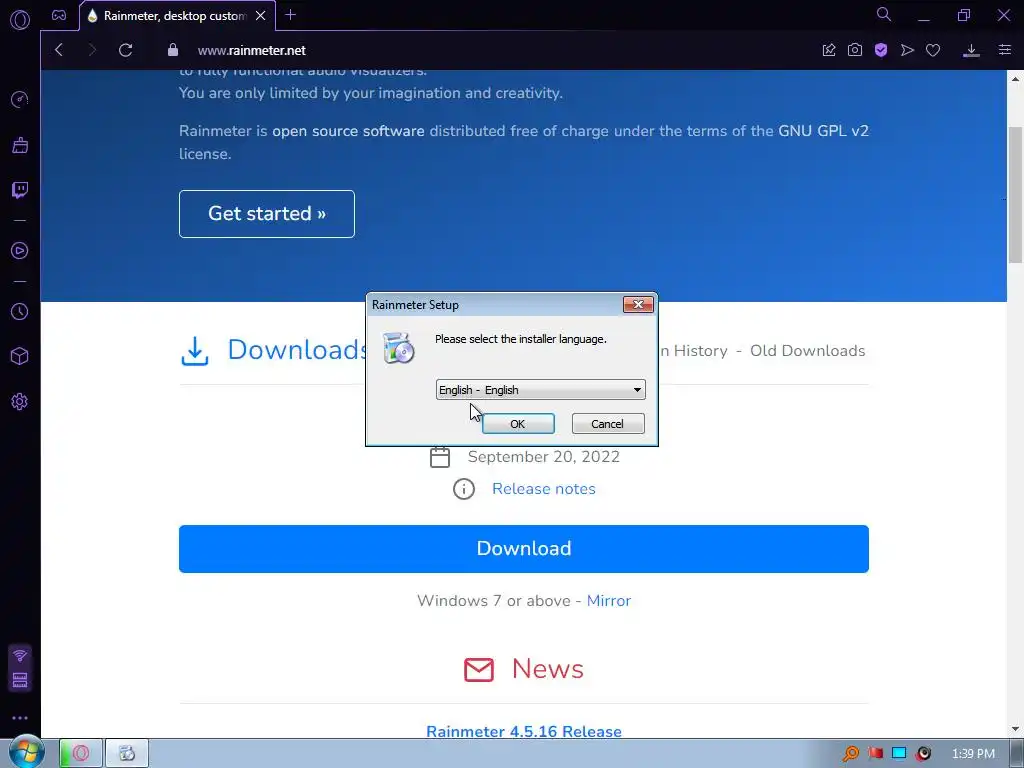Open Extensions cube icon in sidebar
This screenshot has width=1024, height=768.
[x=20, y=356]
